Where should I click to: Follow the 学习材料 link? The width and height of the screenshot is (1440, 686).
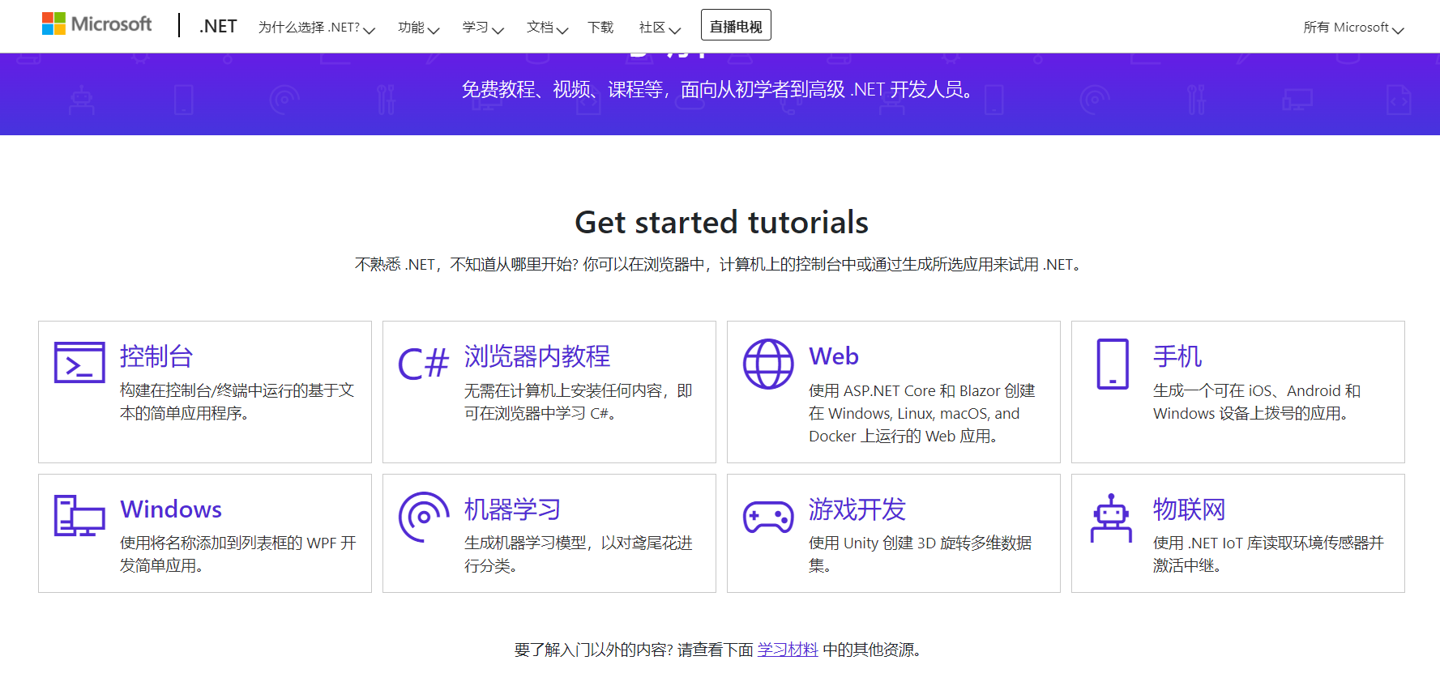coord(787,650)
